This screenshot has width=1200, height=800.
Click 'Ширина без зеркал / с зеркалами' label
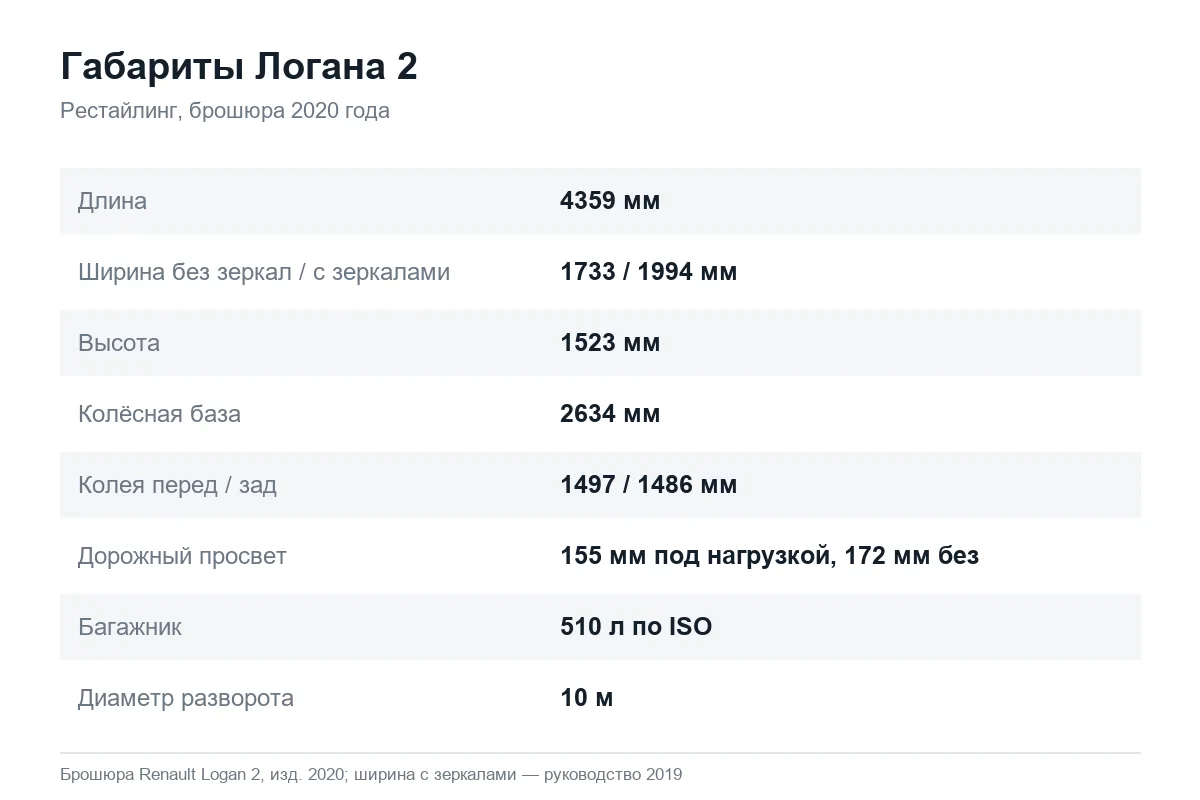264,272
